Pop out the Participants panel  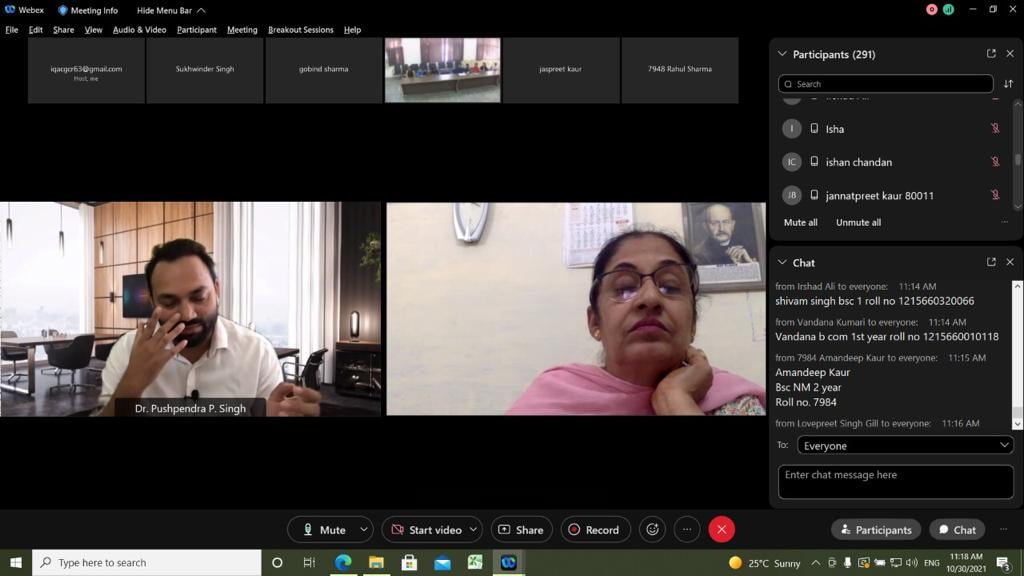coord(991,54)
